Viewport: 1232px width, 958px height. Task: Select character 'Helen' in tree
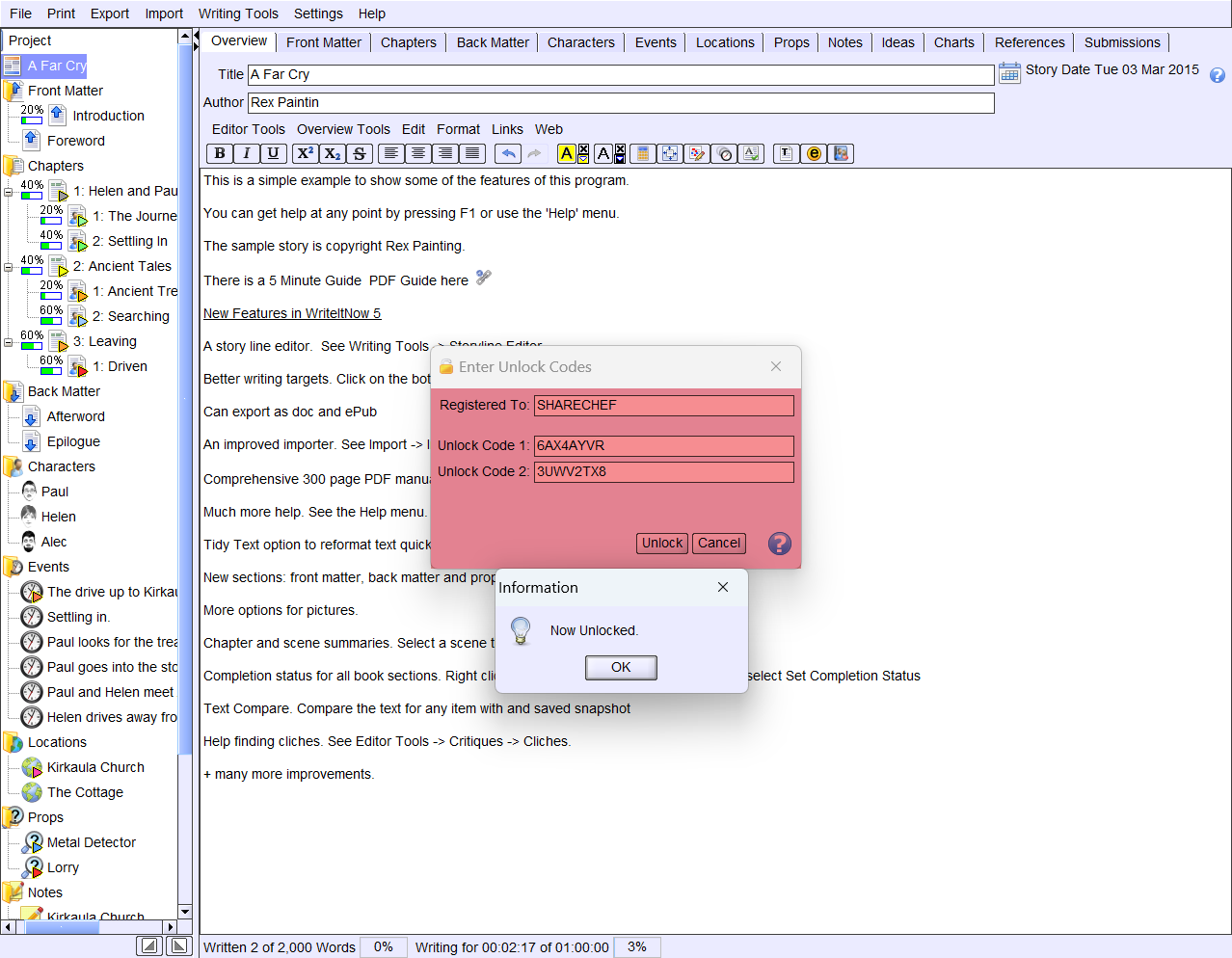58,517
